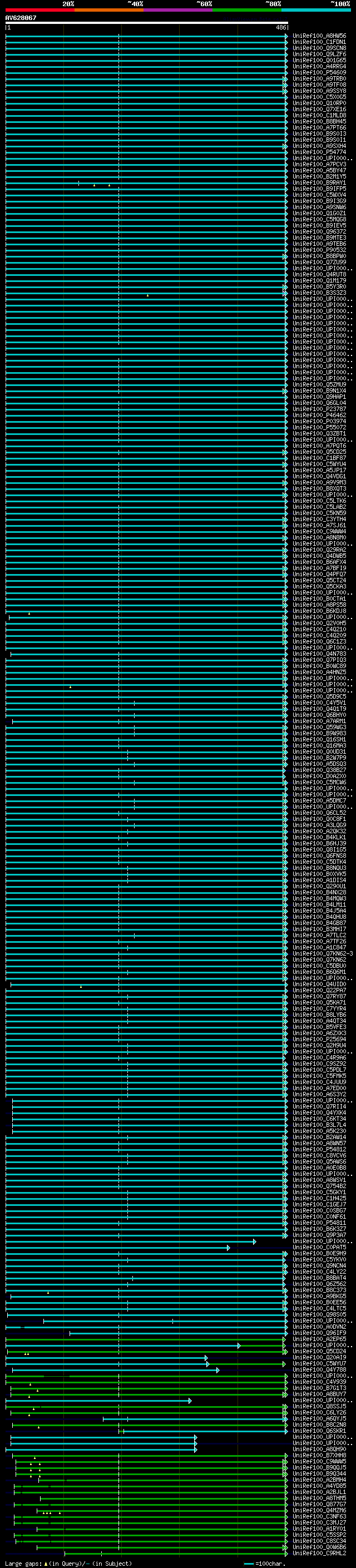356x1568 pixels.
Task: Click UniRef100_C5WYU4 label
Action: pos(319,464)
